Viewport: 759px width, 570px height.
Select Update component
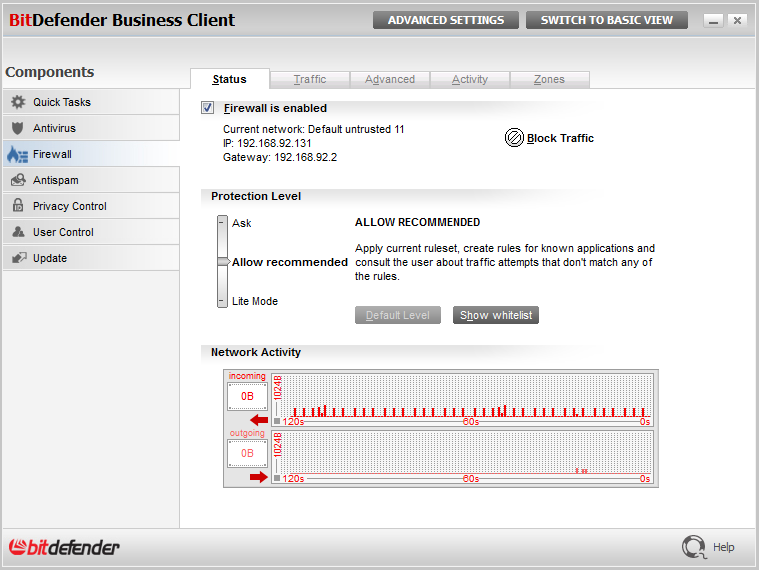click(x=91, y=258)
